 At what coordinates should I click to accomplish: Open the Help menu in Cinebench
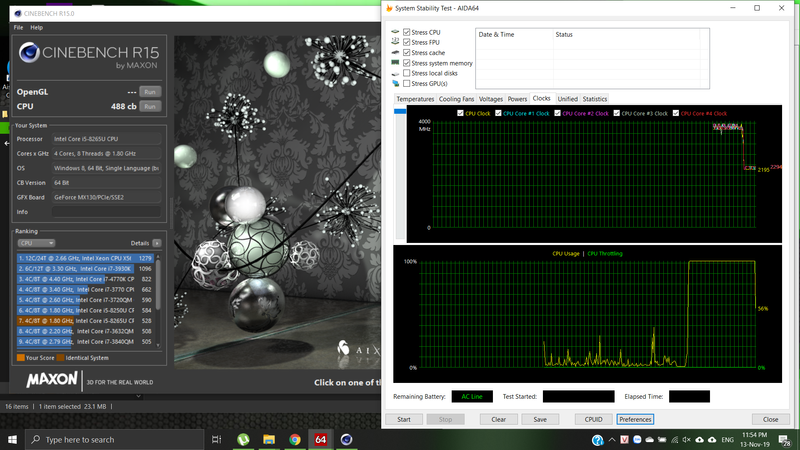coord(36,28)
